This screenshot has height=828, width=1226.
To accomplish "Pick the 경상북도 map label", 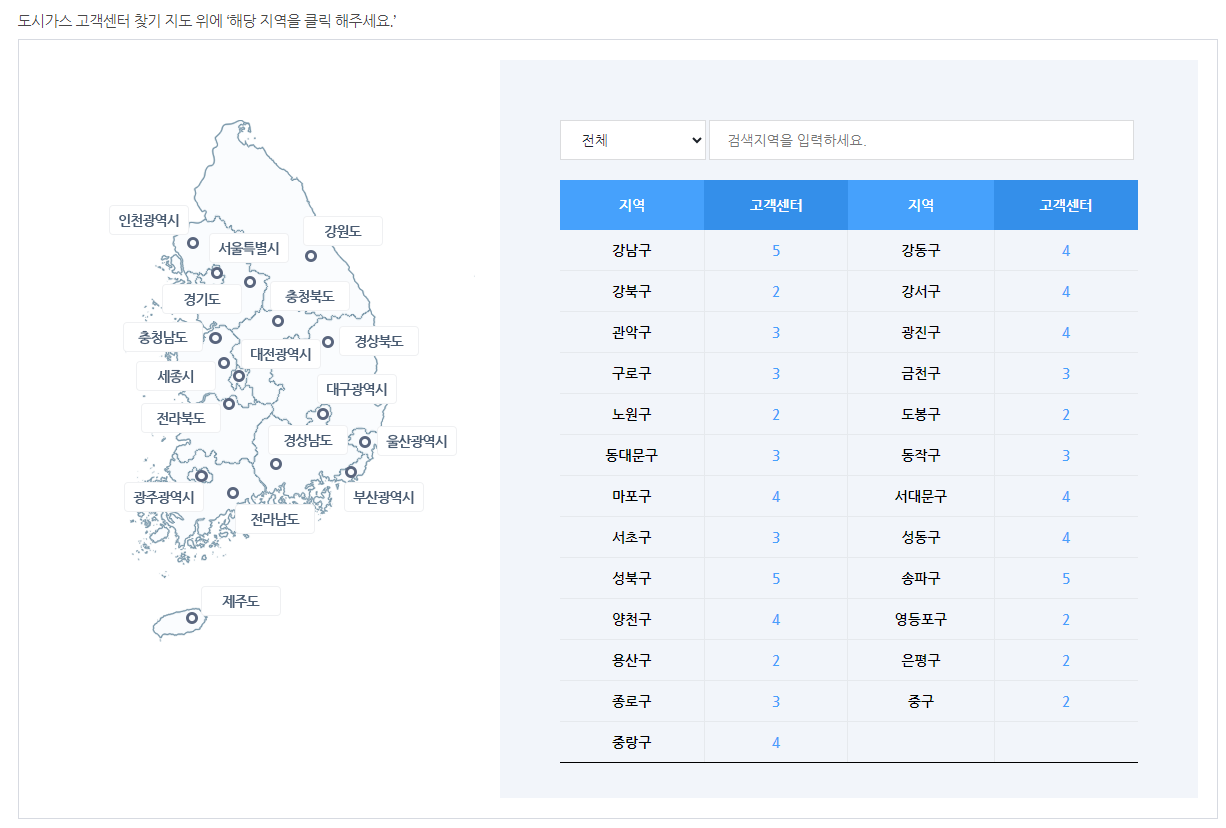I will pyautogui.click(x=379, y=341).
